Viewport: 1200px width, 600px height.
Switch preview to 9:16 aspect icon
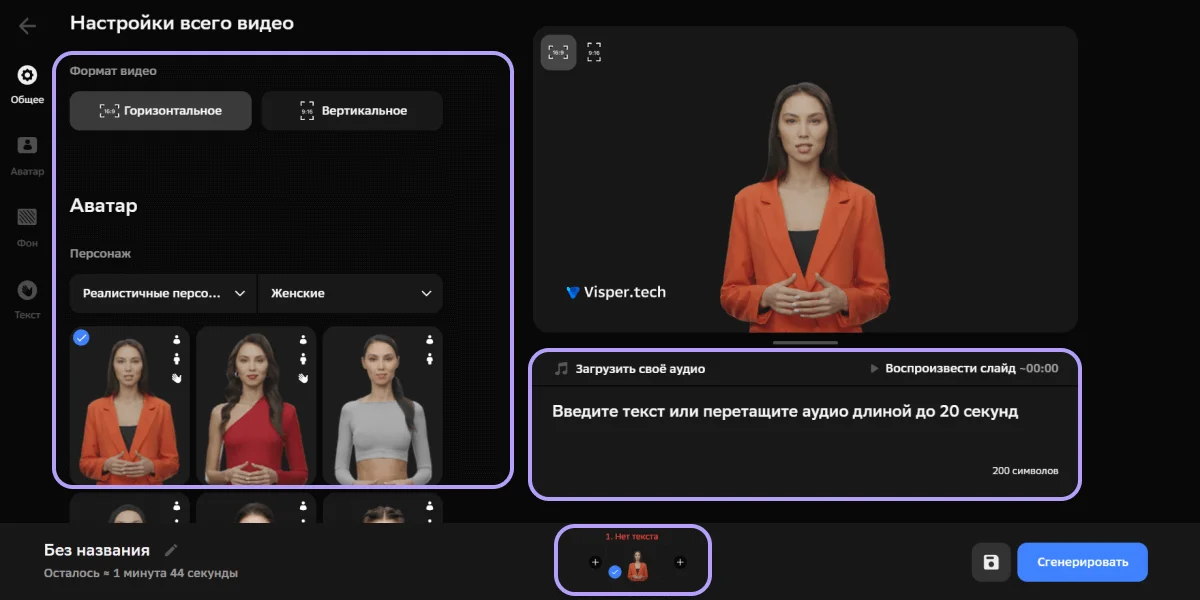pyautogui.click(x=594, y=52)
